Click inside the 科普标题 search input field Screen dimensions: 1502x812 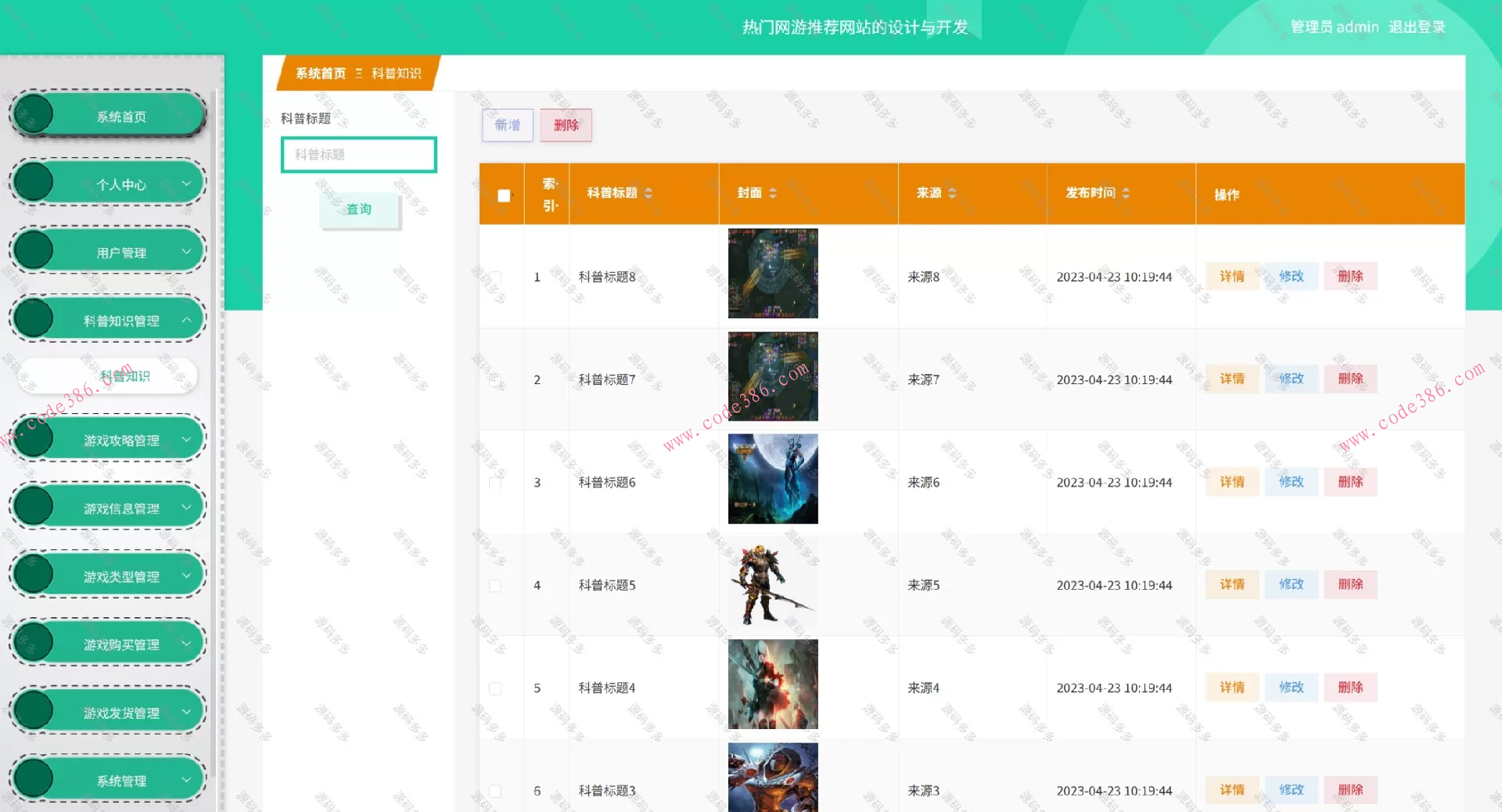(358, 155)
